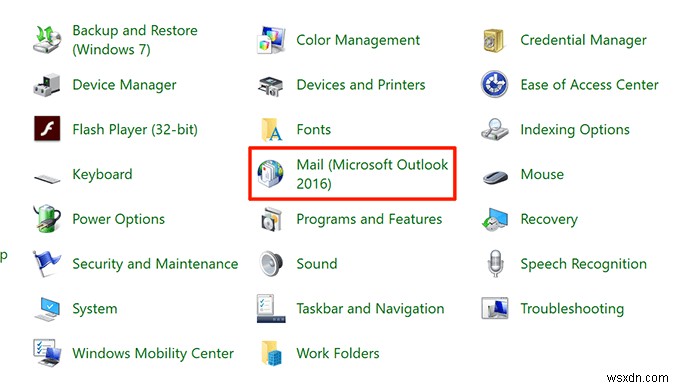Image resolution: width=680 pixels, height=388 pixels.
Task: Open the Programs and Features link
Action: pos(369,219)
